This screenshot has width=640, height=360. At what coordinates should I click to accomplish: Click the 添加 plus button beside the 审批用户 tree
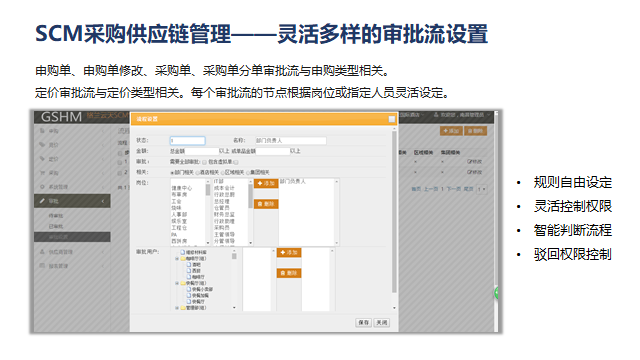[x=289, y=253]
